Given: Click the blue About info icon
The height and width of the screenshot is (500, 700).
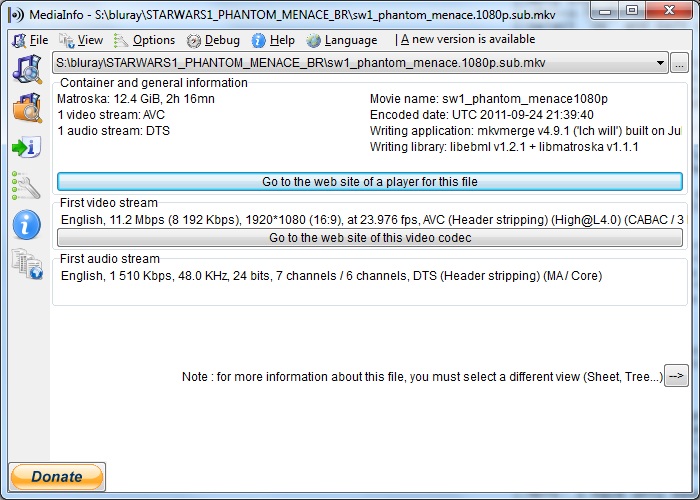Looking at the screenshot, I should pos(25,225).
